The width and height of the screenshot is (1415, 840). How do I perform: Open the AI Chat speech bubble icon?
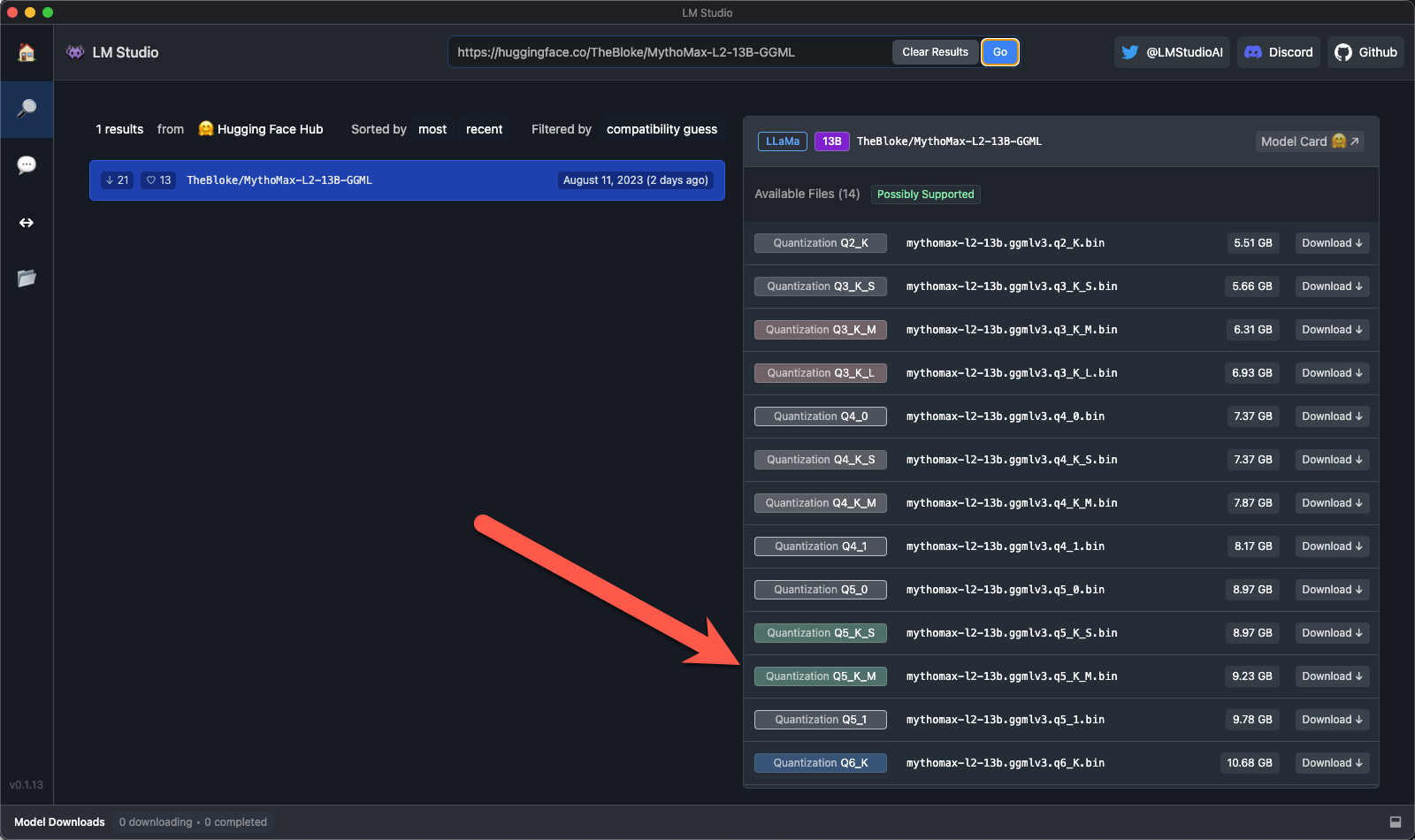(x=27, y=165)
